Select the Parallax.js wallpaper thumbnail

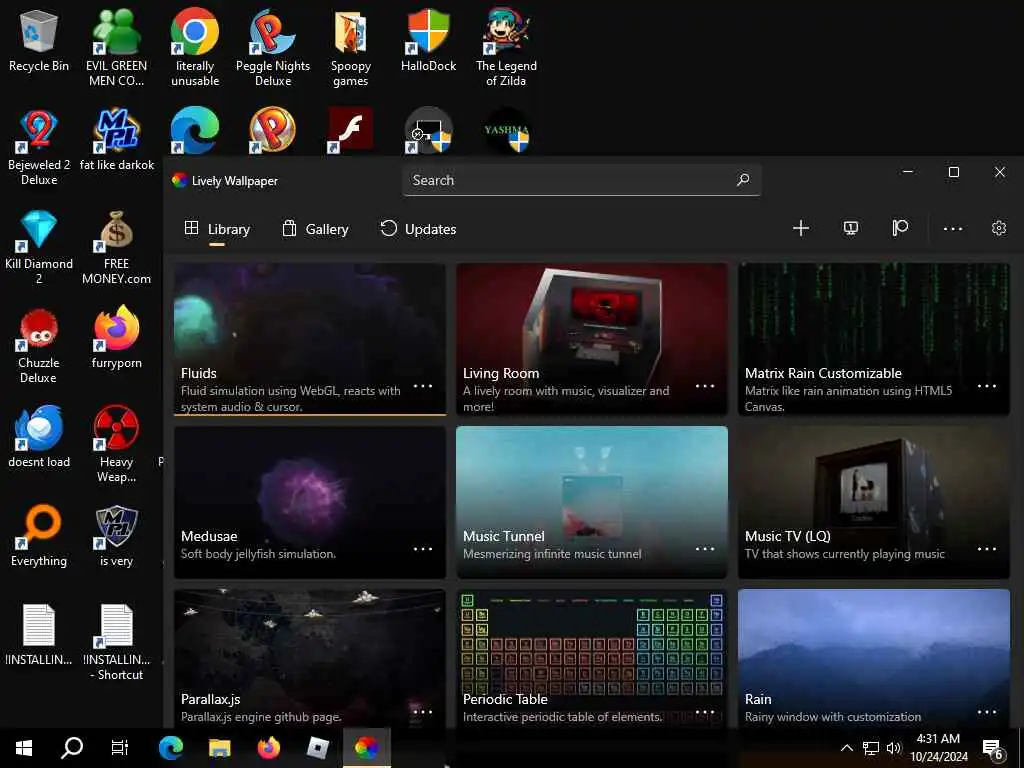point(310,658)
